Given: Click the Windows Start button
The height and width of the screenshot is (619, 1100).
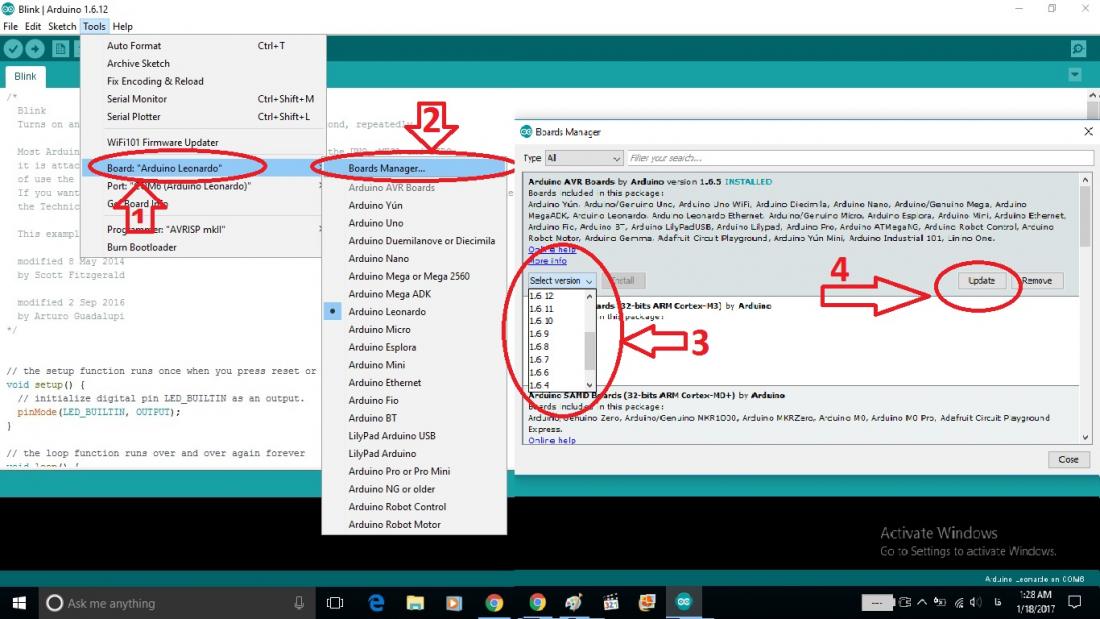Looking at the screenshot, I should (19, 602).
